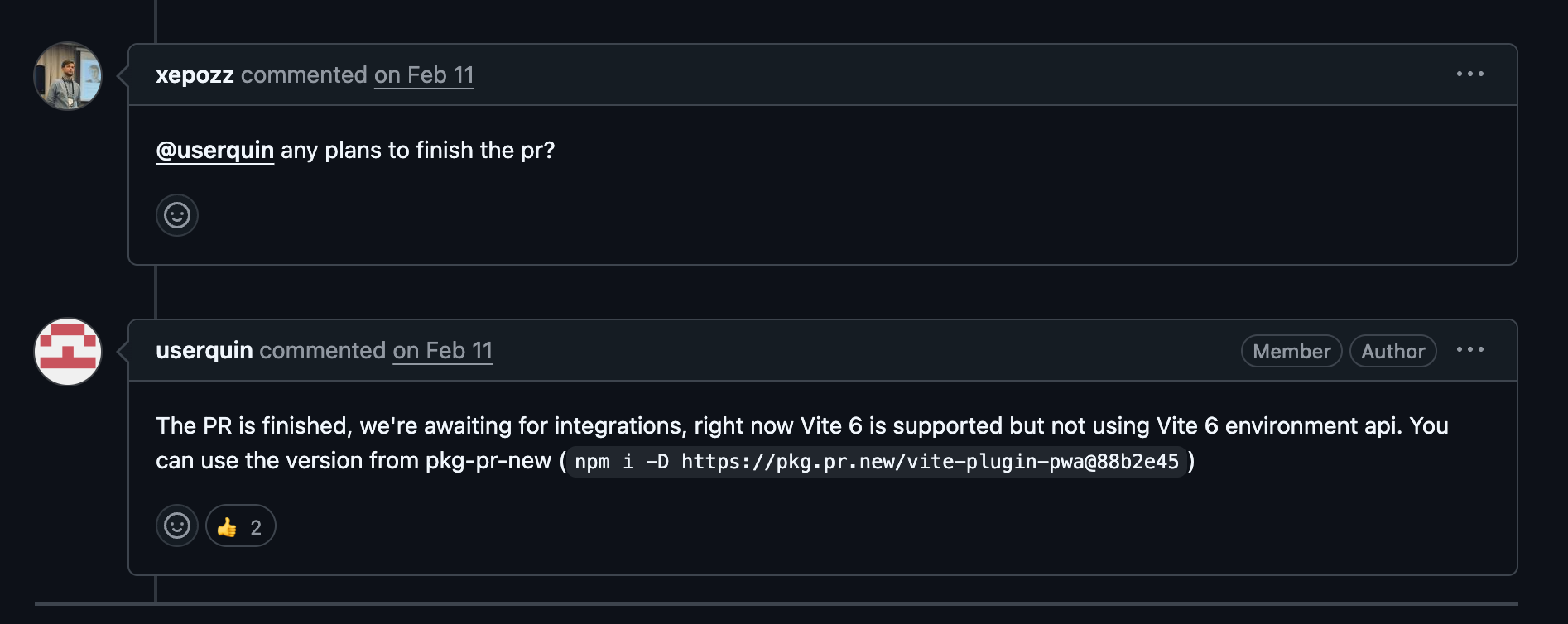Click the Author badge label
Screen dimensions: 1568x624
(x=1393, y=351)
